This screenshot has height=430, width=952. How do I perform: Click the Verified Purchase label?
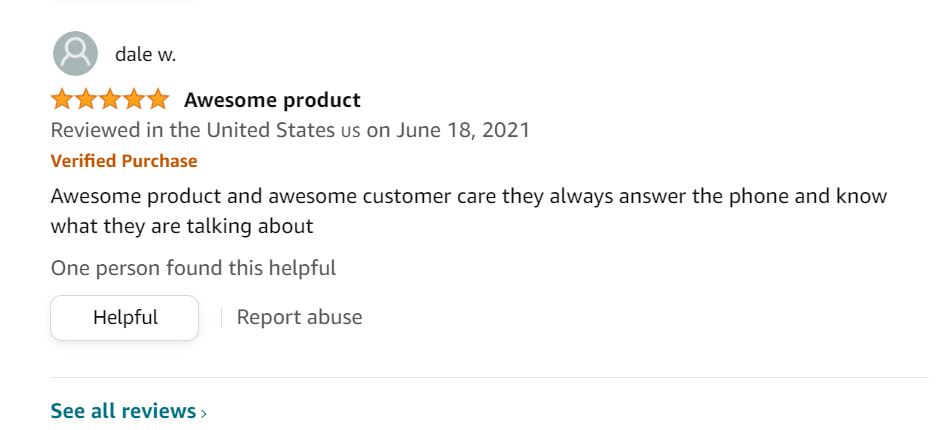(124, 161)
